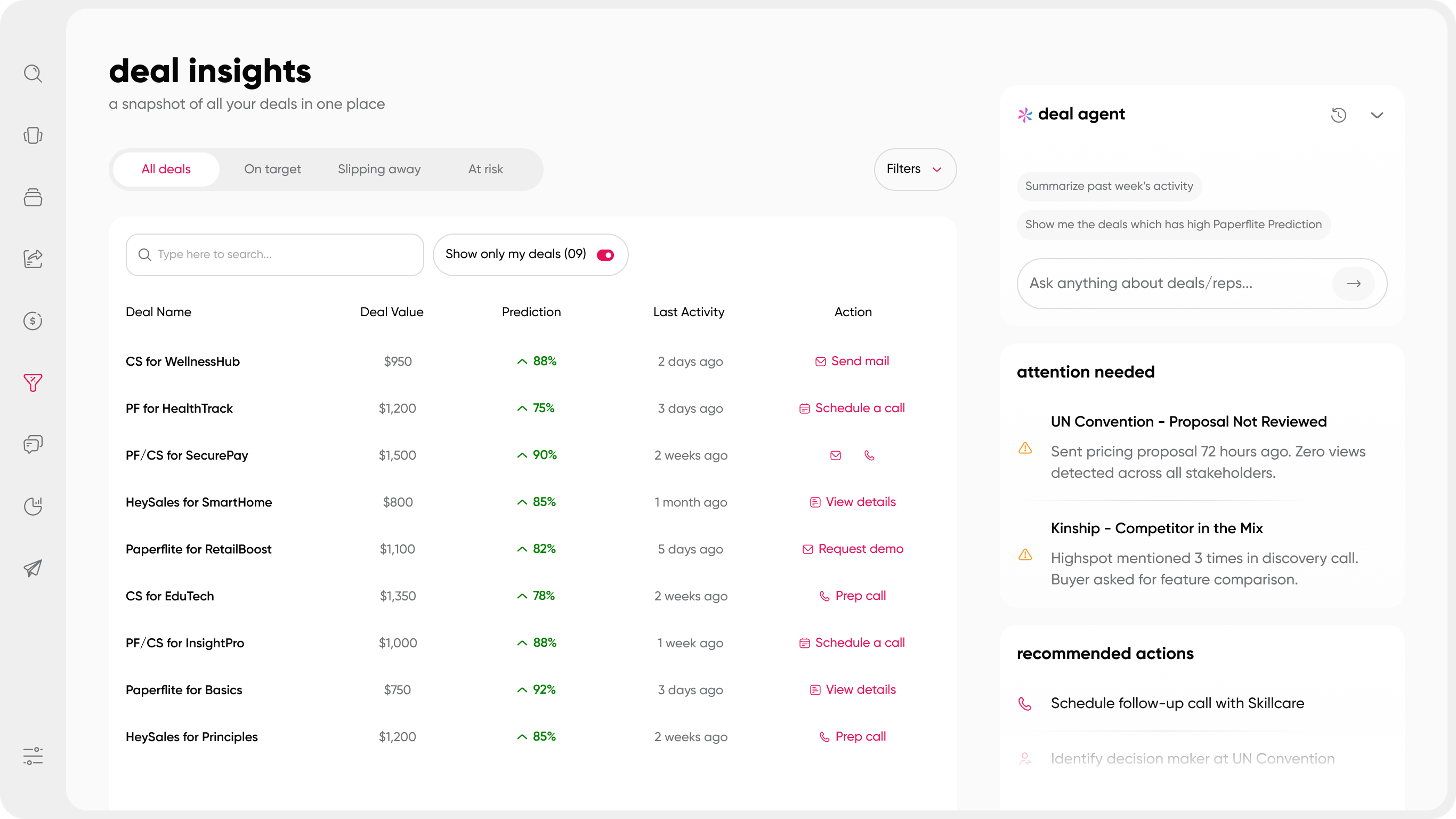
Task: Expand the Filters dropdown
Action: coord(915,169)
